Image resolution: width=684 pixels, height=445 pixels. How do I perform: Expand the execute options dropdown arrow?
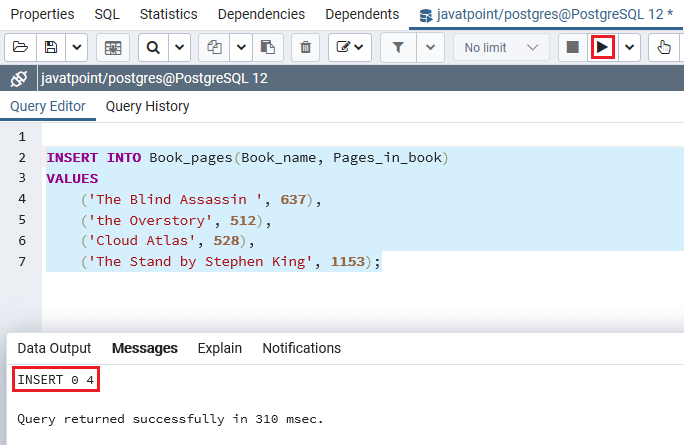(x=629, y=47)
